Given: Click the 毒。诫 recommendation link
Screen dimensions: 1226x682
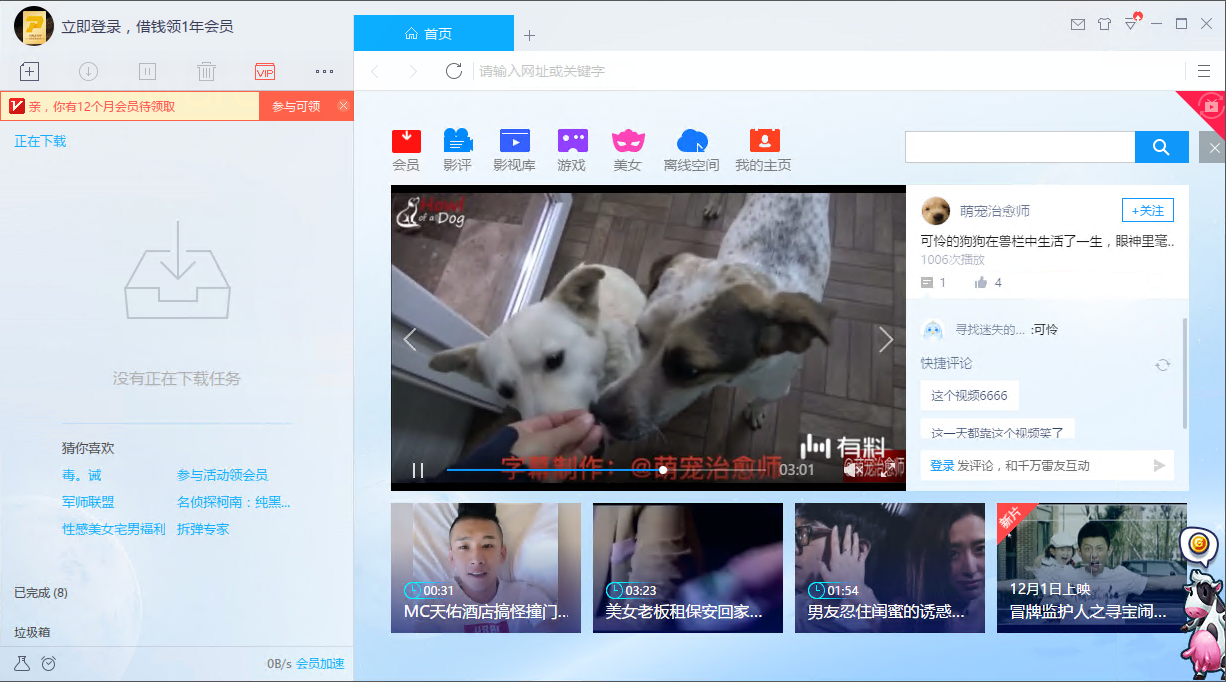Looking at the screenshot, I should coord(82,475).
